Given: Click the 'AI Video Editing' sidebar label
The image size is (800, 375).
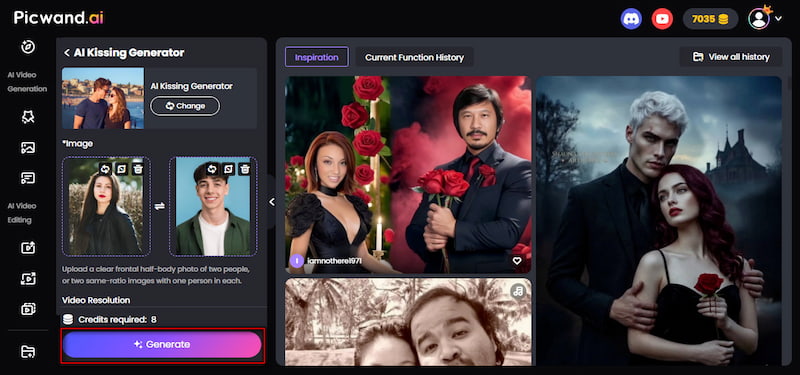Looking at the screenshot, I should (22, 213).
